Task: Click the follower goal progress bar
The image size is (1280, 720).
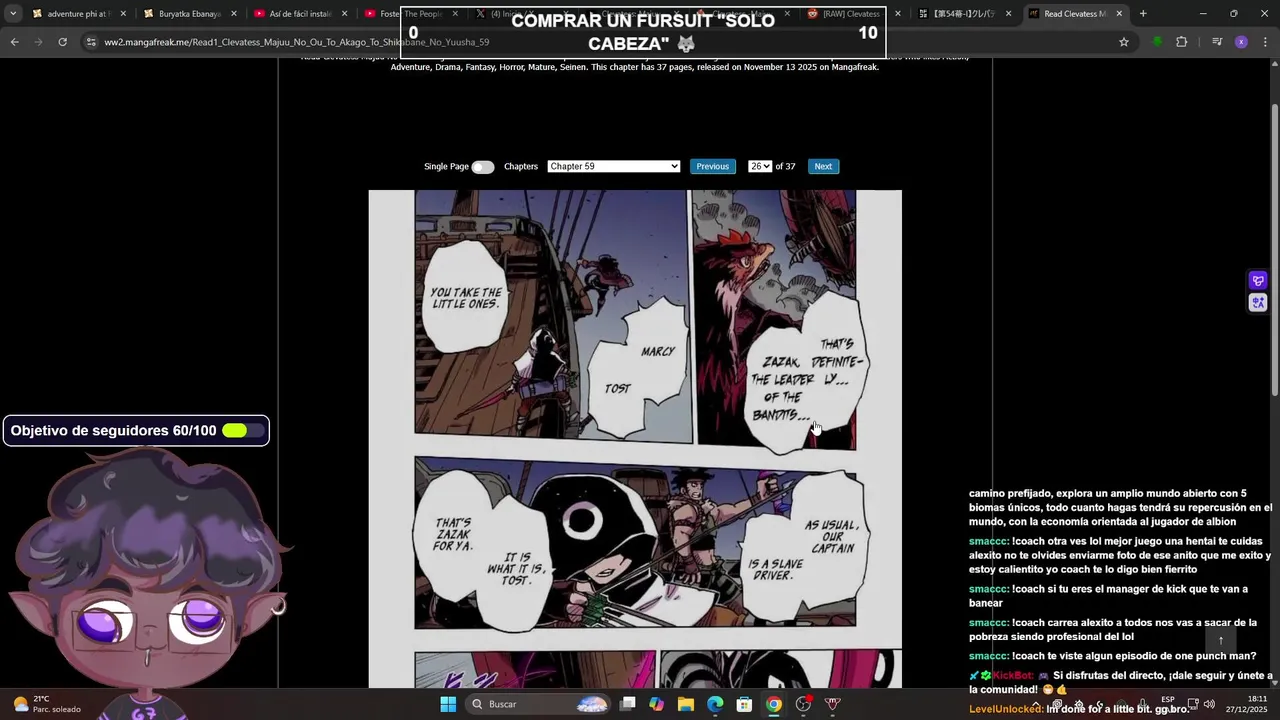Action: [x=243, y=431]
